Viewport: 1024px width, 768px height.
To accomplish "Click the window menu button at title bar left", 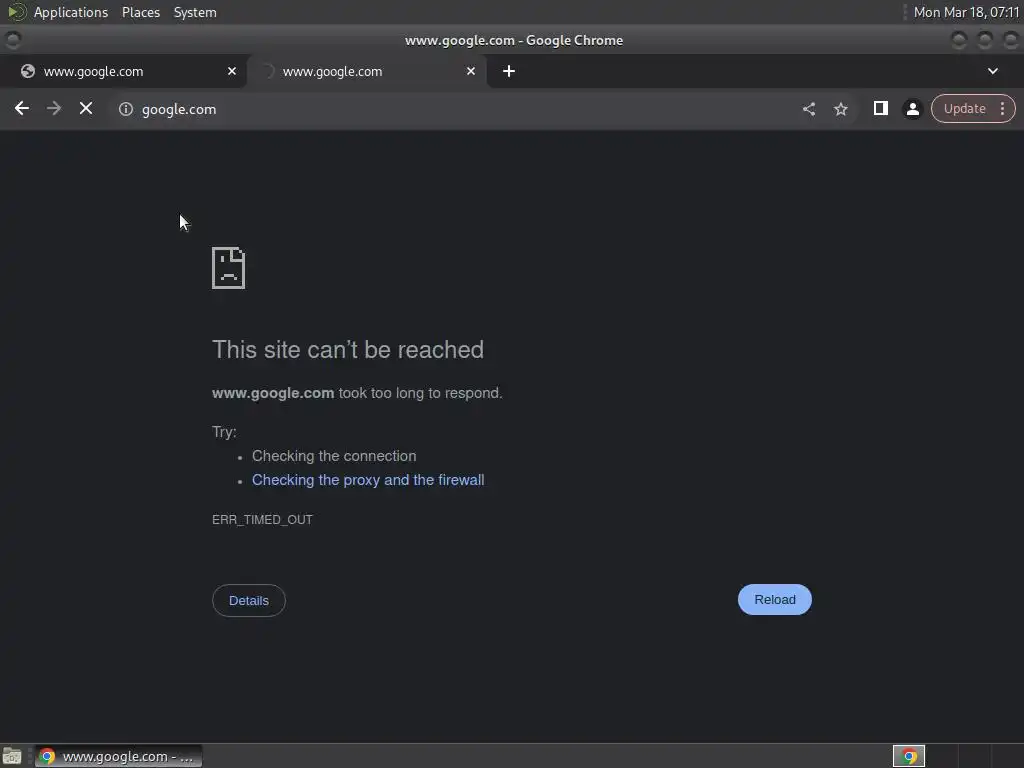I will click(13, 40).
